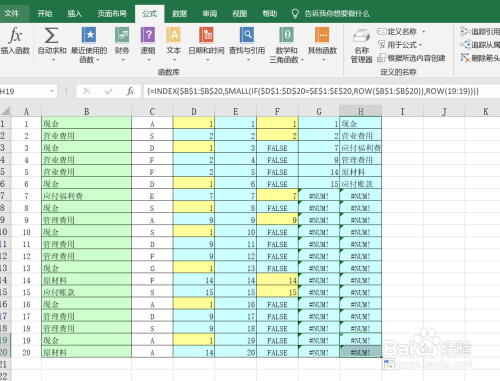Click the formula bar confirm checkmark

pyautogui.click(x=109, y=91)
